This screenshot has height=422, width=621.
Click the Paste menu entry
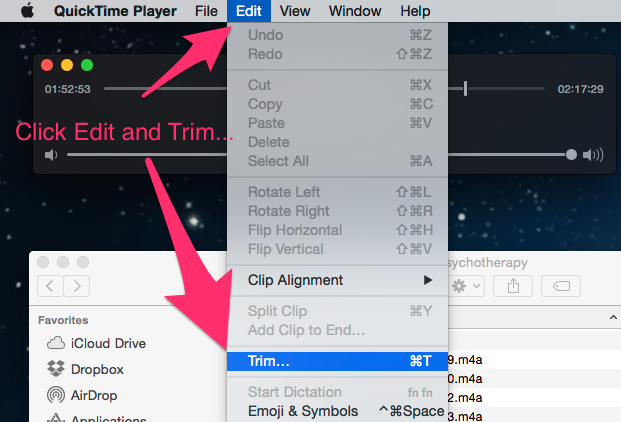tap(337, 123)
